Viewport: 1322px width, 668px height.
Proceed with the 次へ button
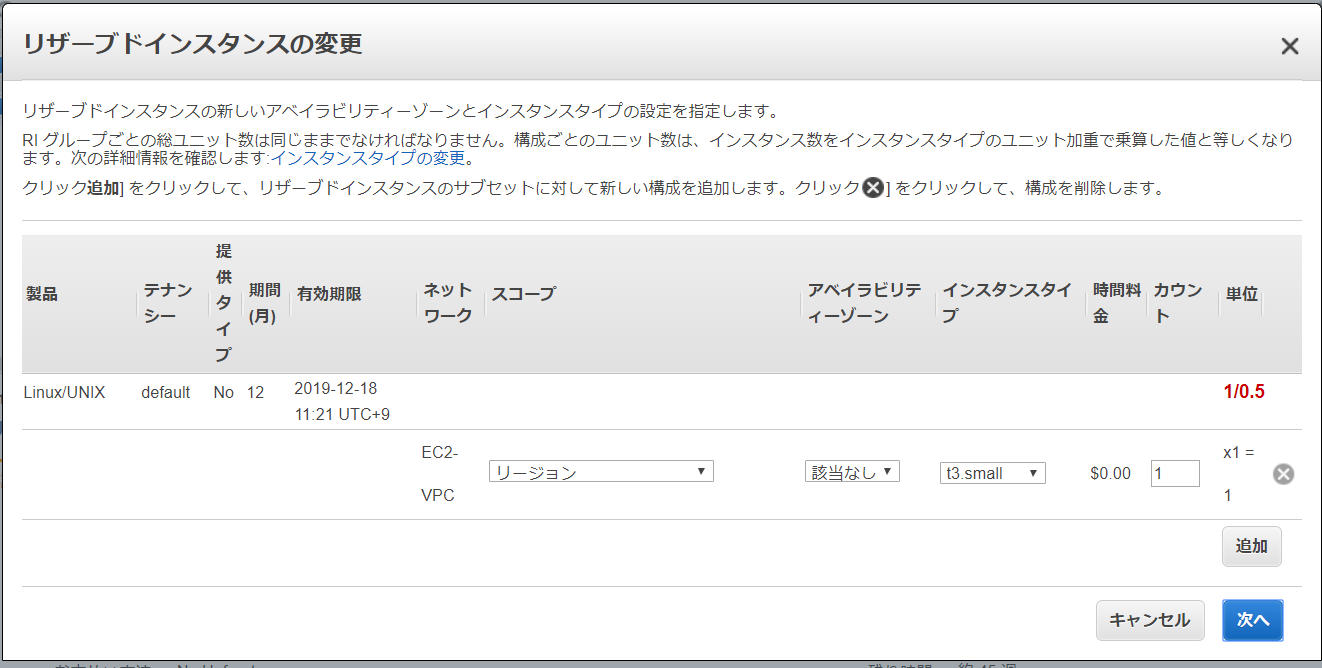1252,620
